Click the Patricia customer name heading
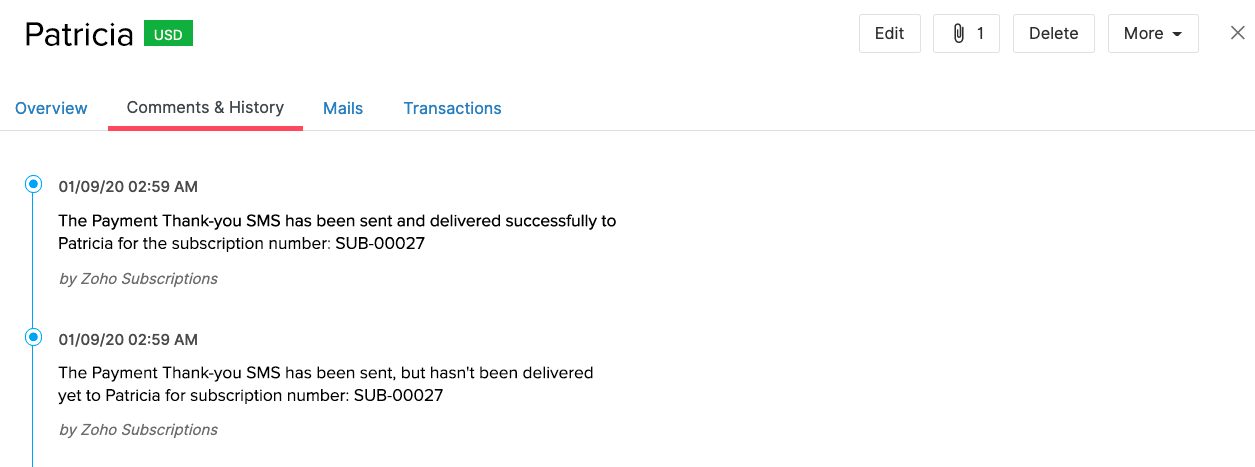Screen dimensions: 1255x467 pyautogui.click(x=79, y=35)
